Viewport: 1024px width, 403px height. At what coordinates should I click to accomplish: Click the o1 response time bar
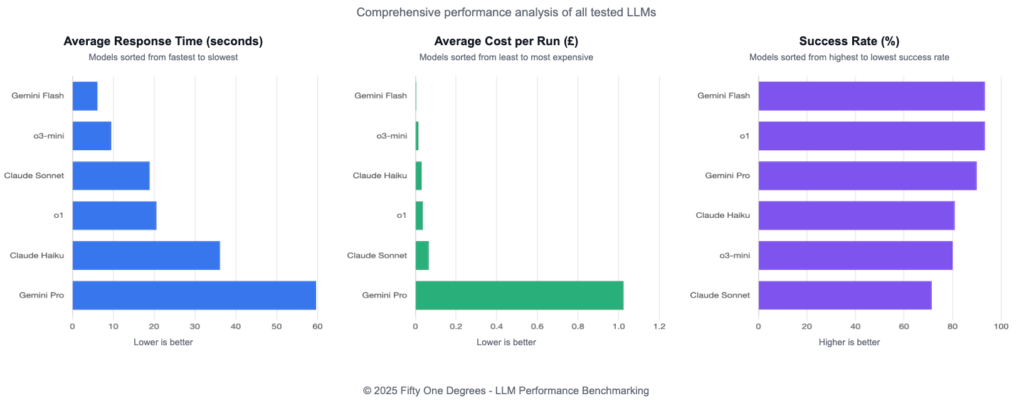click(114, 216)
